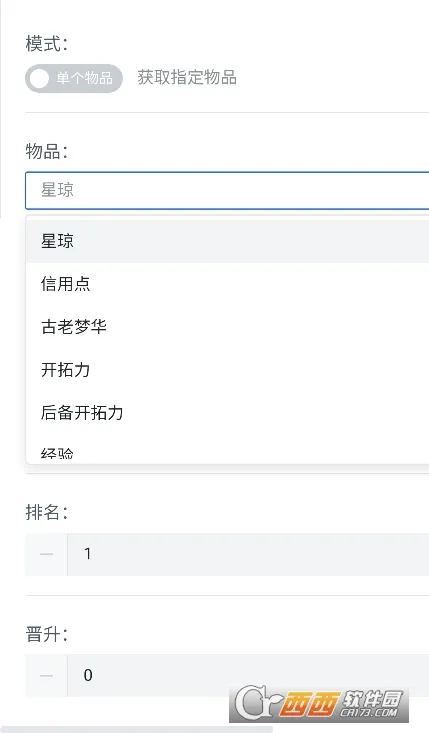The image size is (429, 733).
Task: Click the 获取指定物品 mode description text
Action: coord(187,78)
